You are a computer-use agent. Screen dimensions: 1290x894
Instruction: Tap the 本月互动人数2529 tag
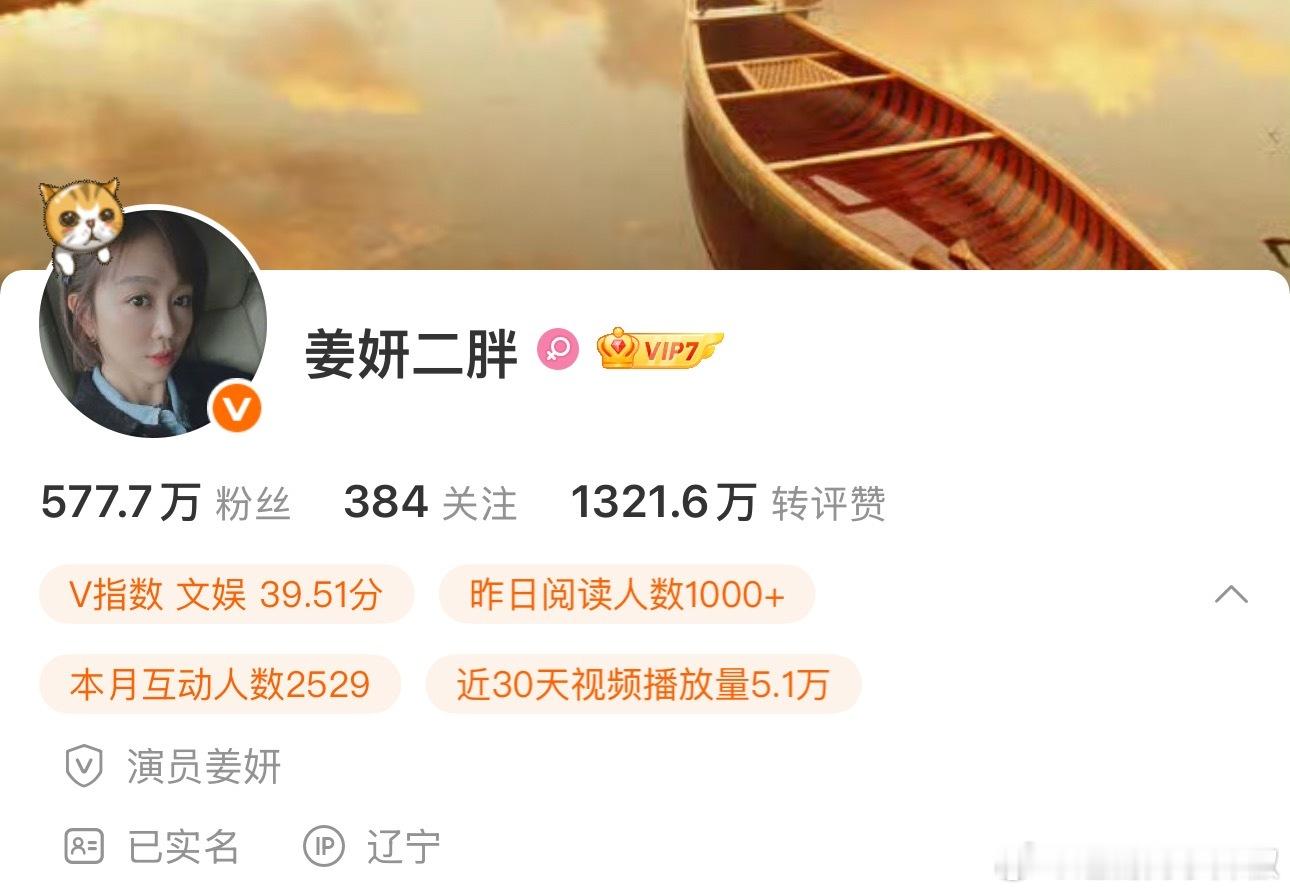(x=220, y=684)
